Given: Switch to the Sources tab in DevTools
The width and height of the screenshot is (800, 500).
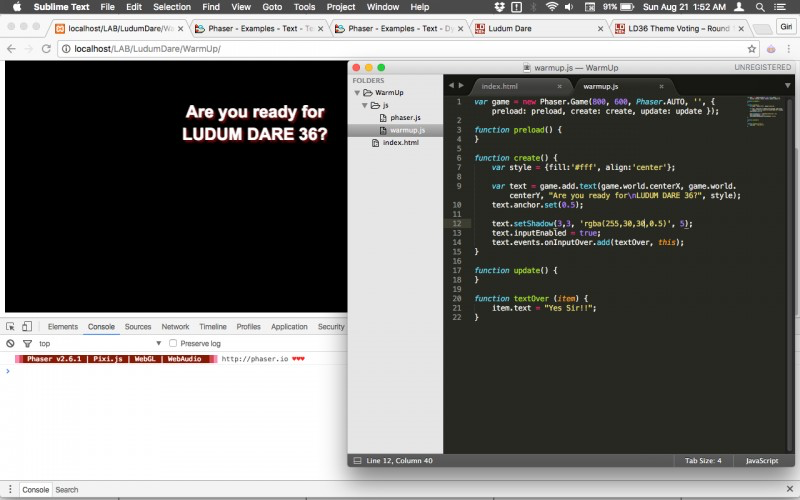Looking at the screenshot, I should (x=138, y=327).
